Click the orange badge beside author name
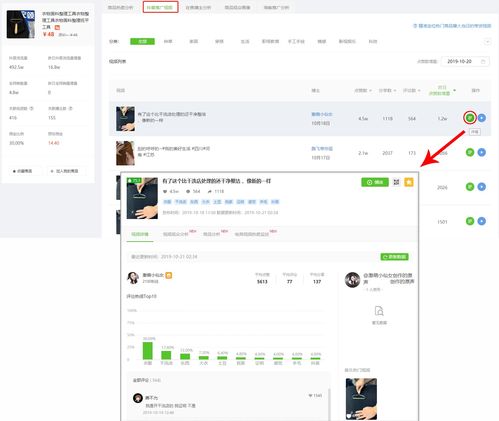This screenshot has height=421, width=499. (x=169, y=275)
